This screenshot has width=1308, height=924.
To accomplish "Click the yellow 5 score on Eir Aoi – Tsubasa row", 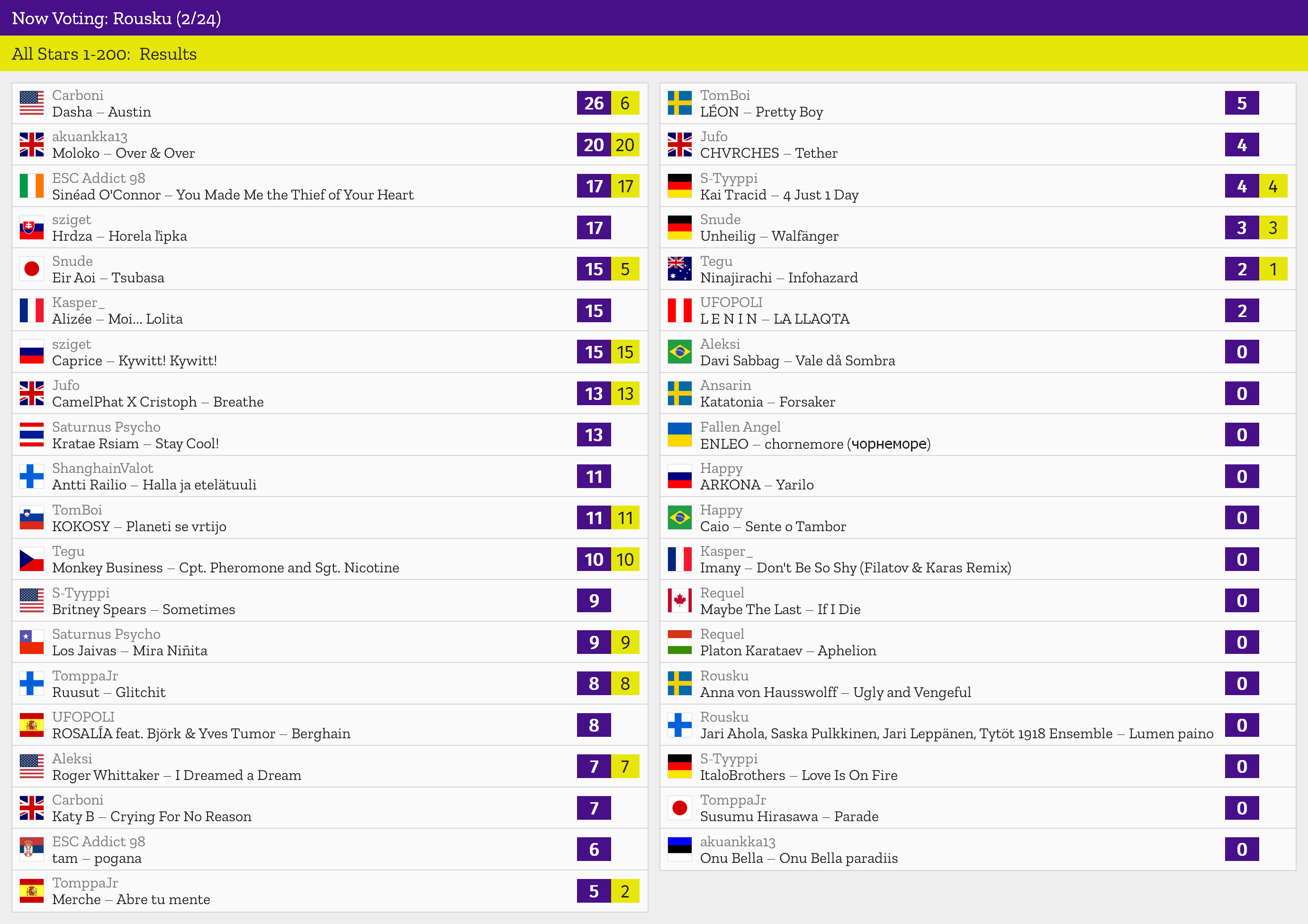I will [625, 269].
